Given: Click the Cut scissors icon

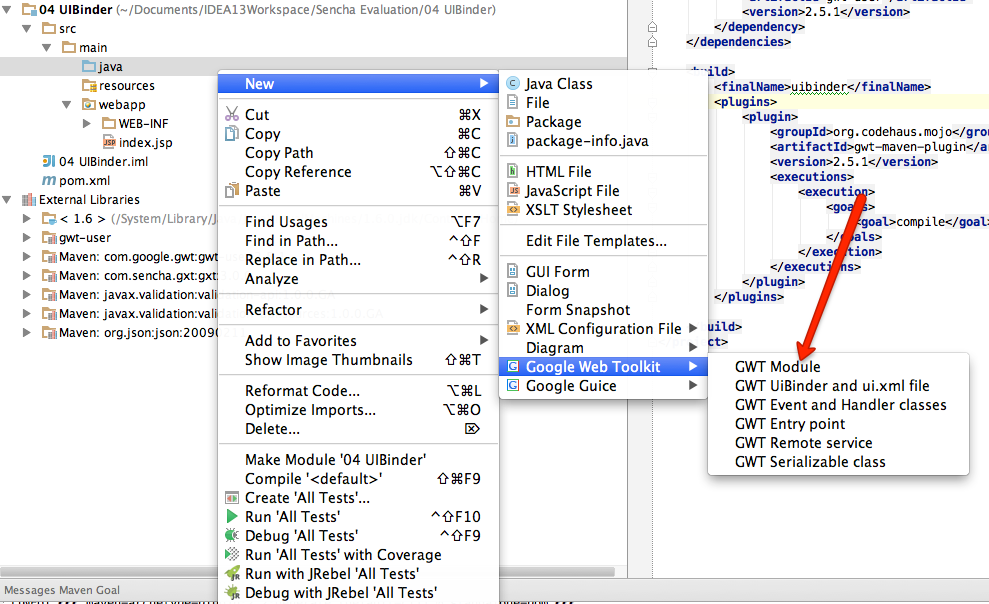Looking at the screenshot, I should 232,114.
